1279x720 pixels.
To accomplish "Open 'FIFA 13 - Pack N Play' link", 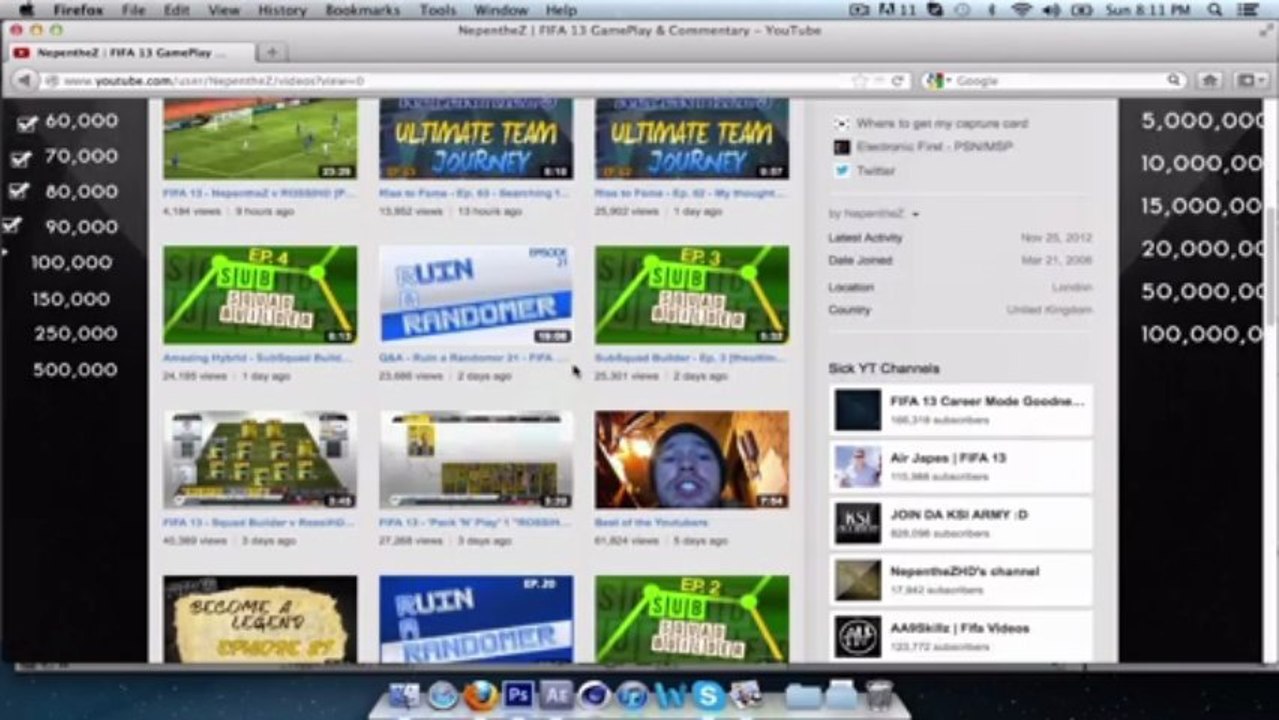I will [475, 522].
